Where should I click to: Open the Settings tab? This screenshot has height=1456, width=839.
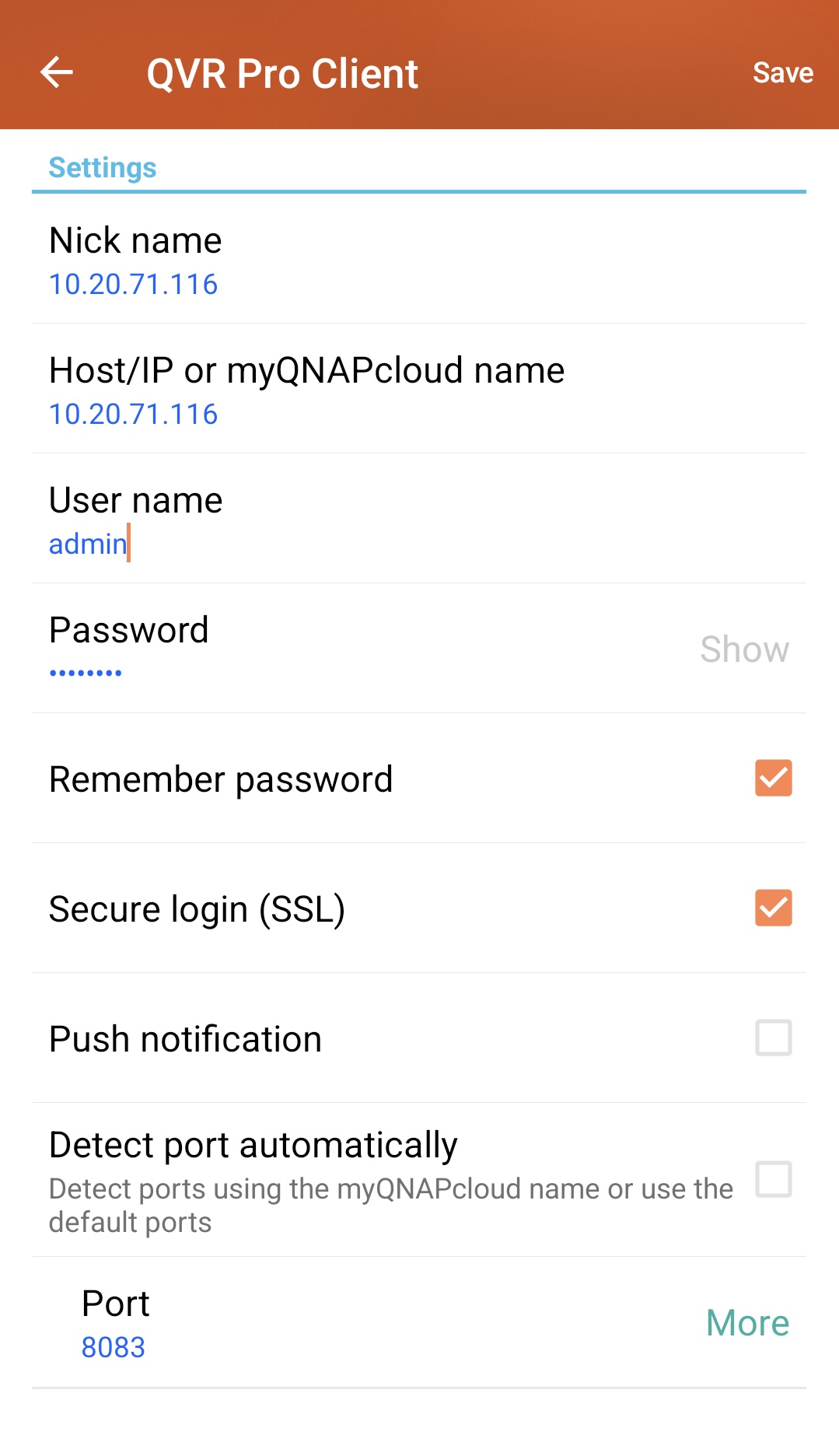click(x=103, y=168)
